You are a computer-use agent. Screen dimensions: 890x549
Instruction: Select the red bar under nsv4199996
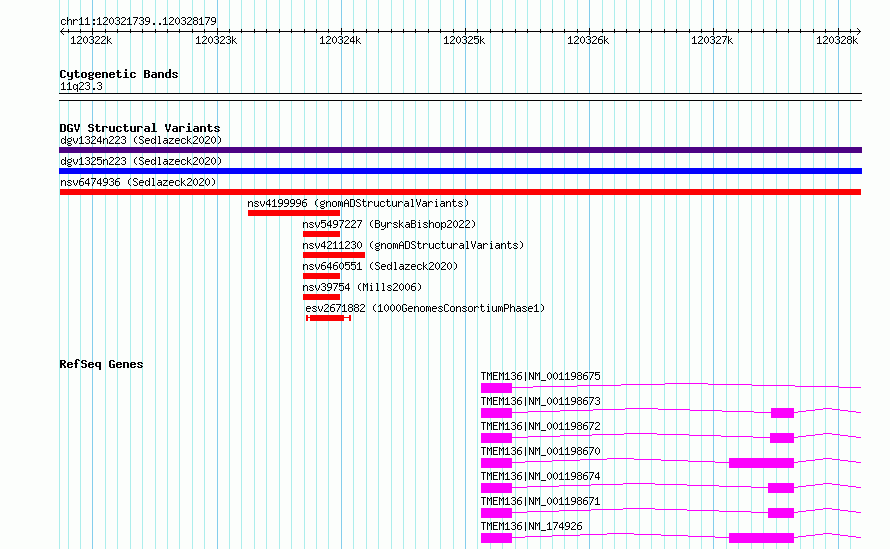294,213
